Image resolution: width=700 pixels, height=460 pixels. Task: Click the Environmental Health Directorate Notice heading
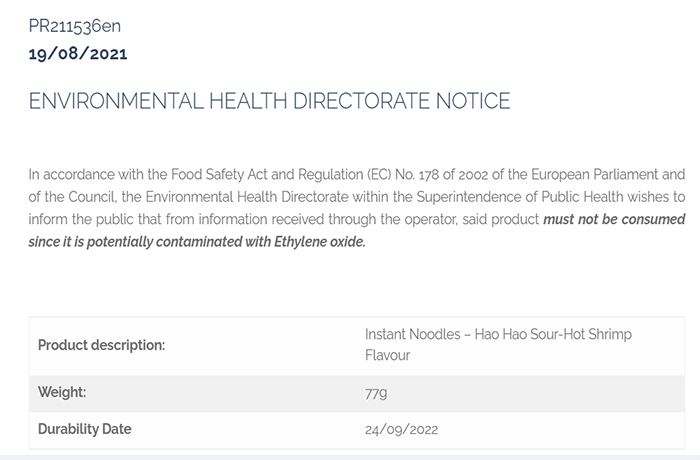point(270,101)
